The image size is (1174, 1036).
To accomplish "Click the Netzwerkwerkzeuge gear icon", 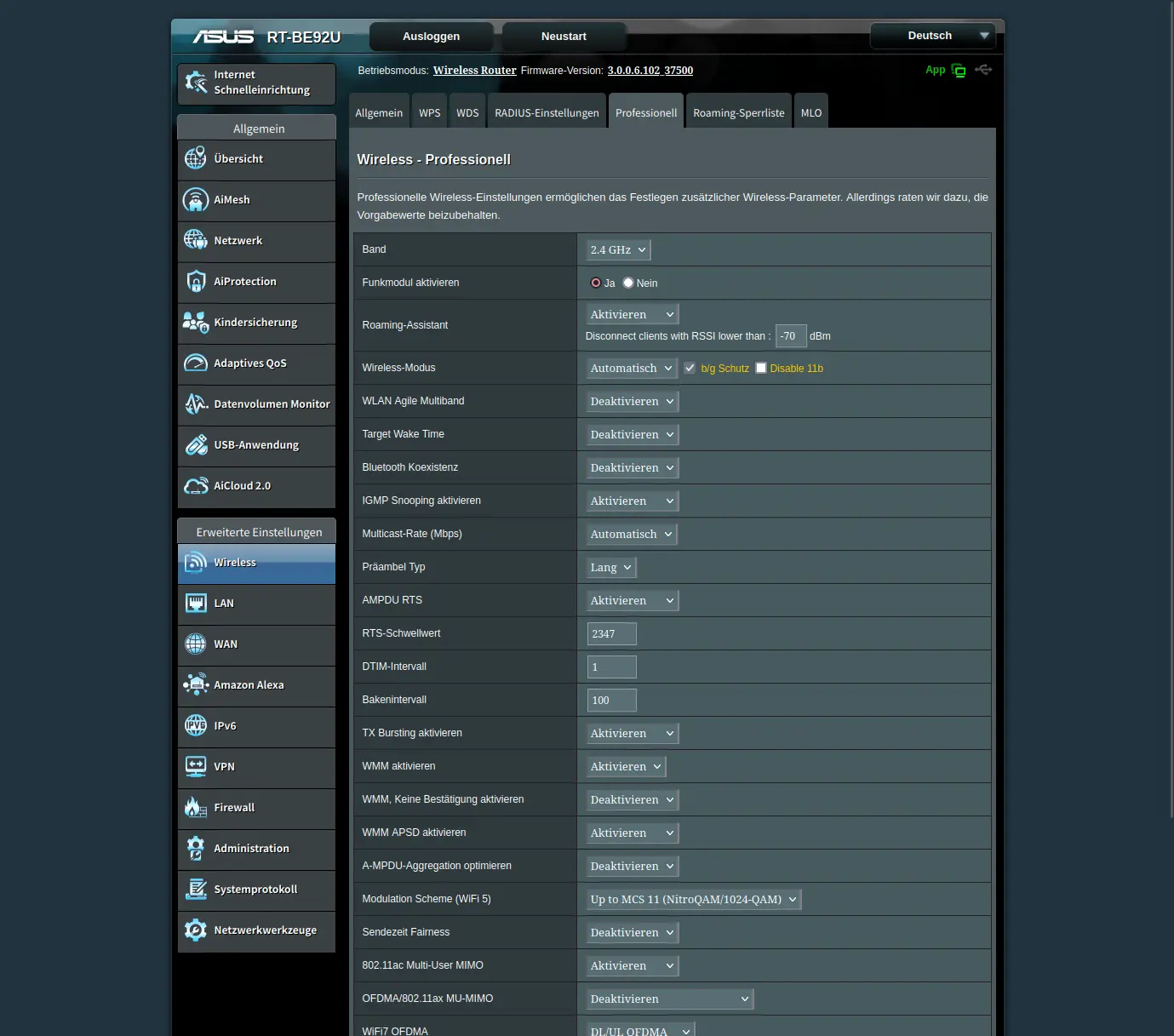I will pos(196,930).
